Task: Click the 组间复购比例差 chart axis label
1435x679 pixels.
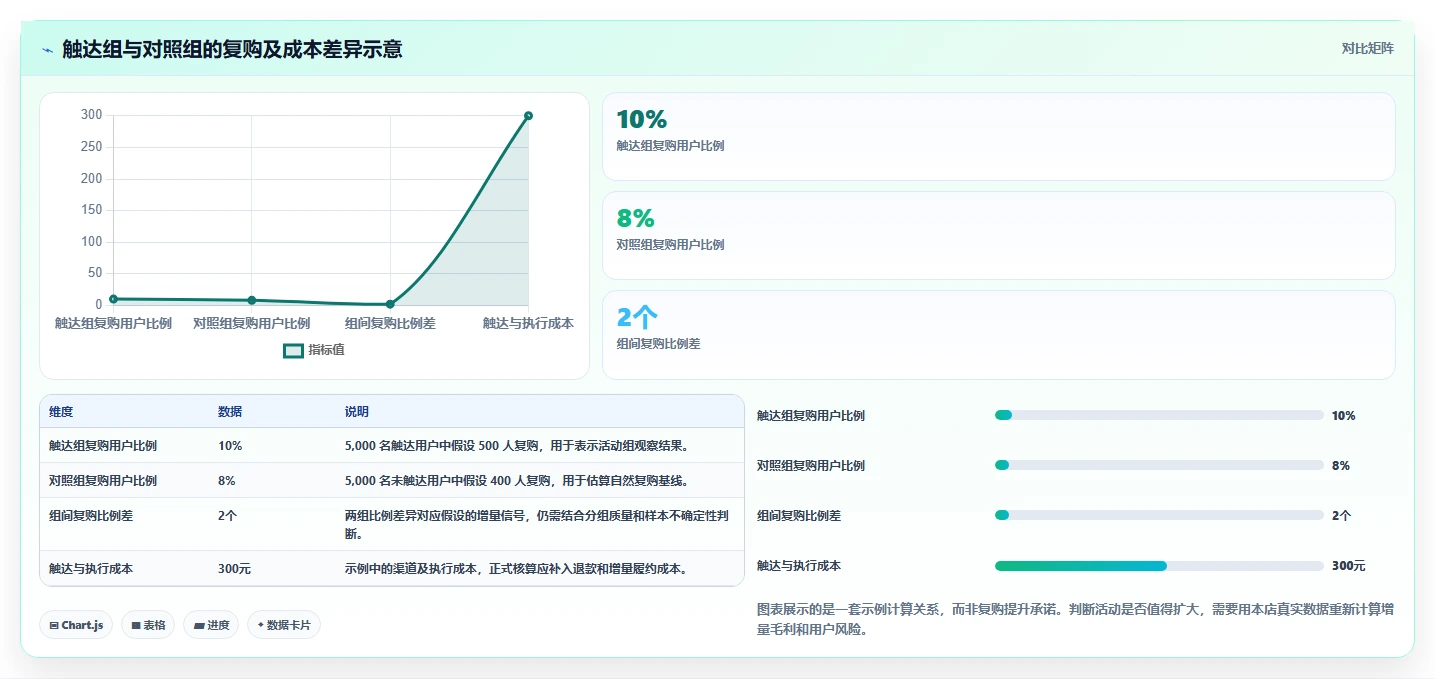Action: click(x=390, y=323)
